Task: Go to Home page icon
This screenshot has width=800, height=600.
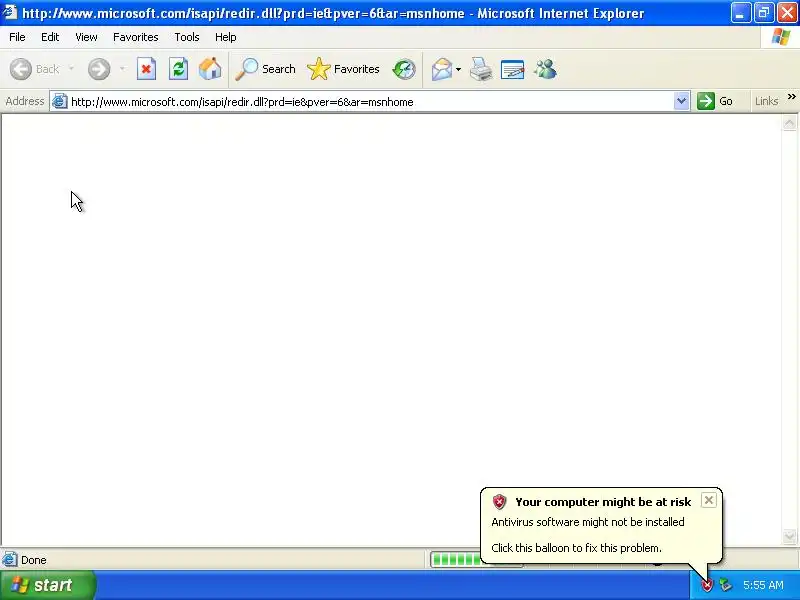Action: pos(210,69)
